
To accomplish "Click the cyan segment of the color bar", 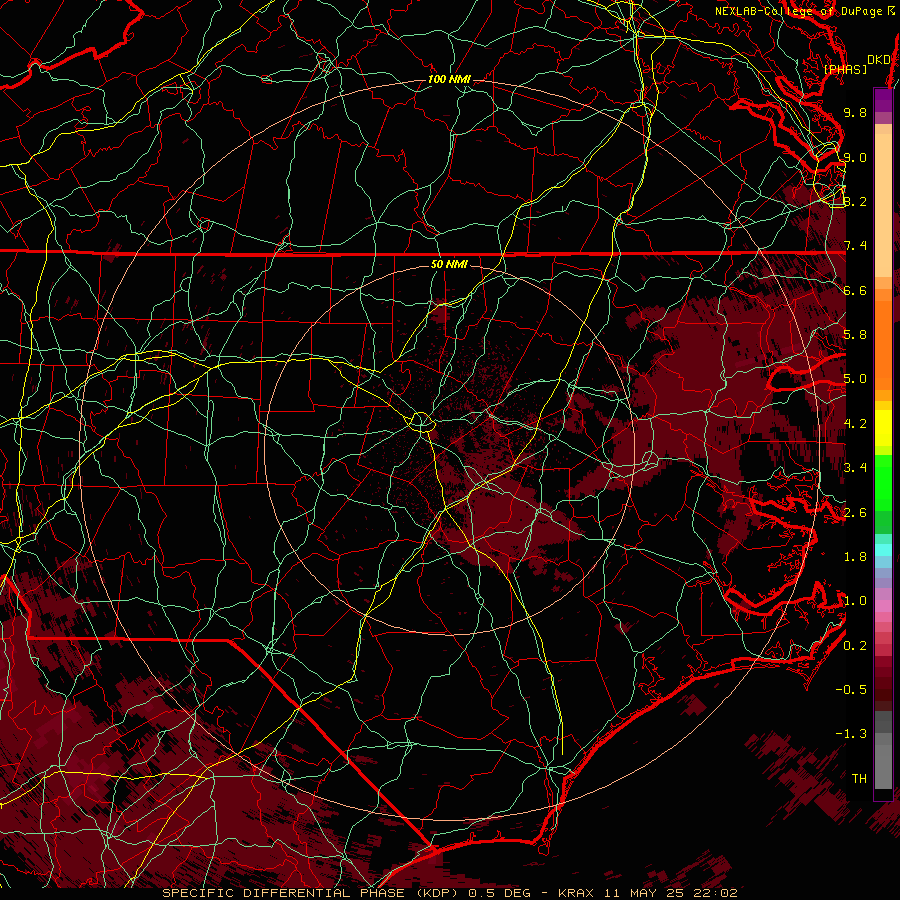I will [883, 549].
